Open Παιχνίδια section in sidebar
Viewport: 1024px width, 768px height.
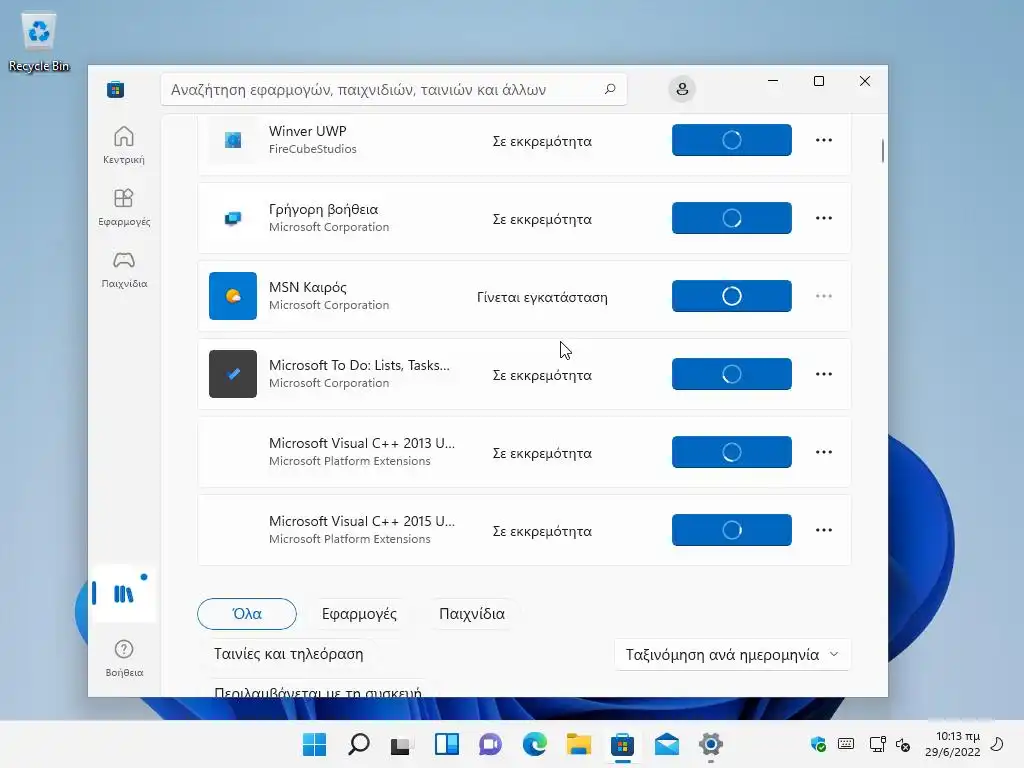click(x=123, y=269)
